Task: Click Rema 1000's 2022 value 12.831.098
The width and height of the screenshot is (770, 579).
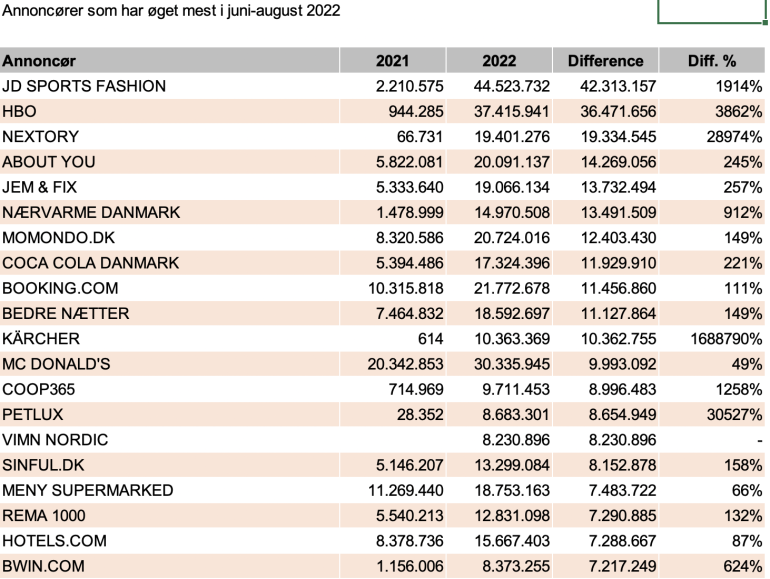Action: [512, 516]
